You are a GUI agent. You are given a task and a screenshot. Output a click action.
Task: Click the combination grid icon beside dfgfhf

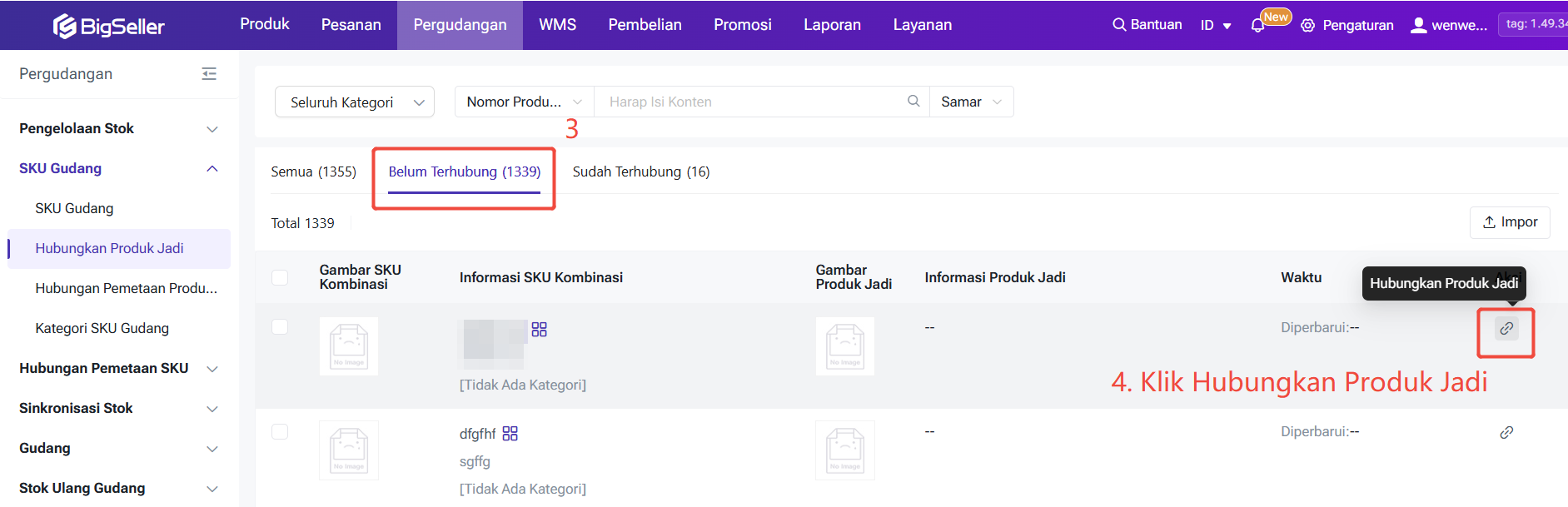tap(510, 434)
